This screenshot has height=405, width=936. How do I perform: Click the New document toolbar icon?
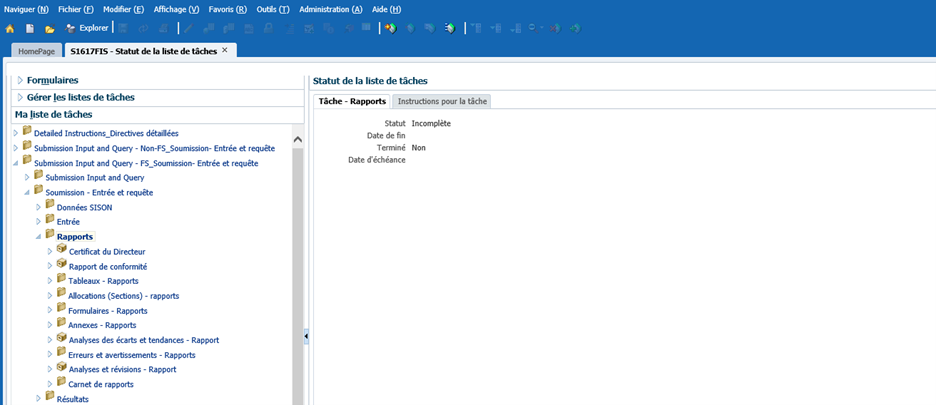pyautogui.click(x=29, y=28)
